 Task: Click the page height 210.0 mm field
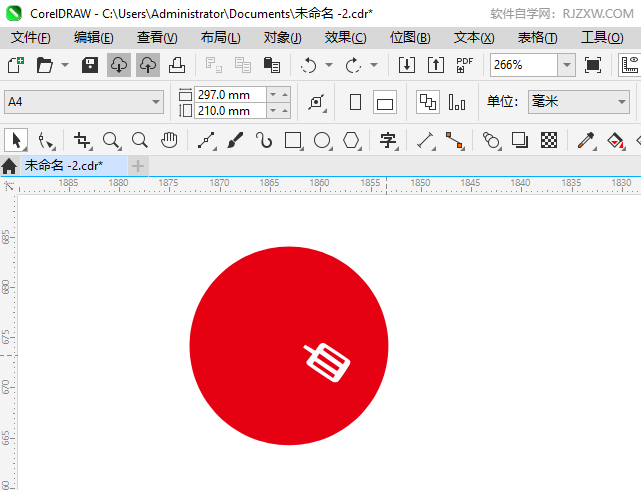pos(230,110)
